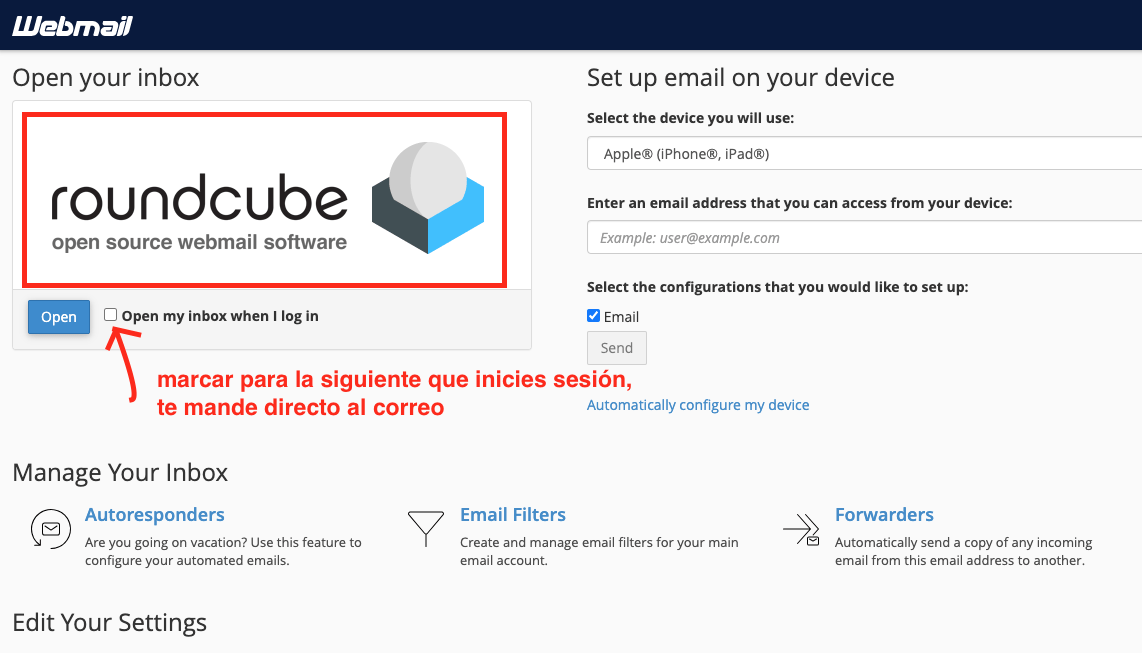This screenshot has width=1142, height=653.
Task: Click the Autoresponders vacation description text
Action: coord(223,551)
